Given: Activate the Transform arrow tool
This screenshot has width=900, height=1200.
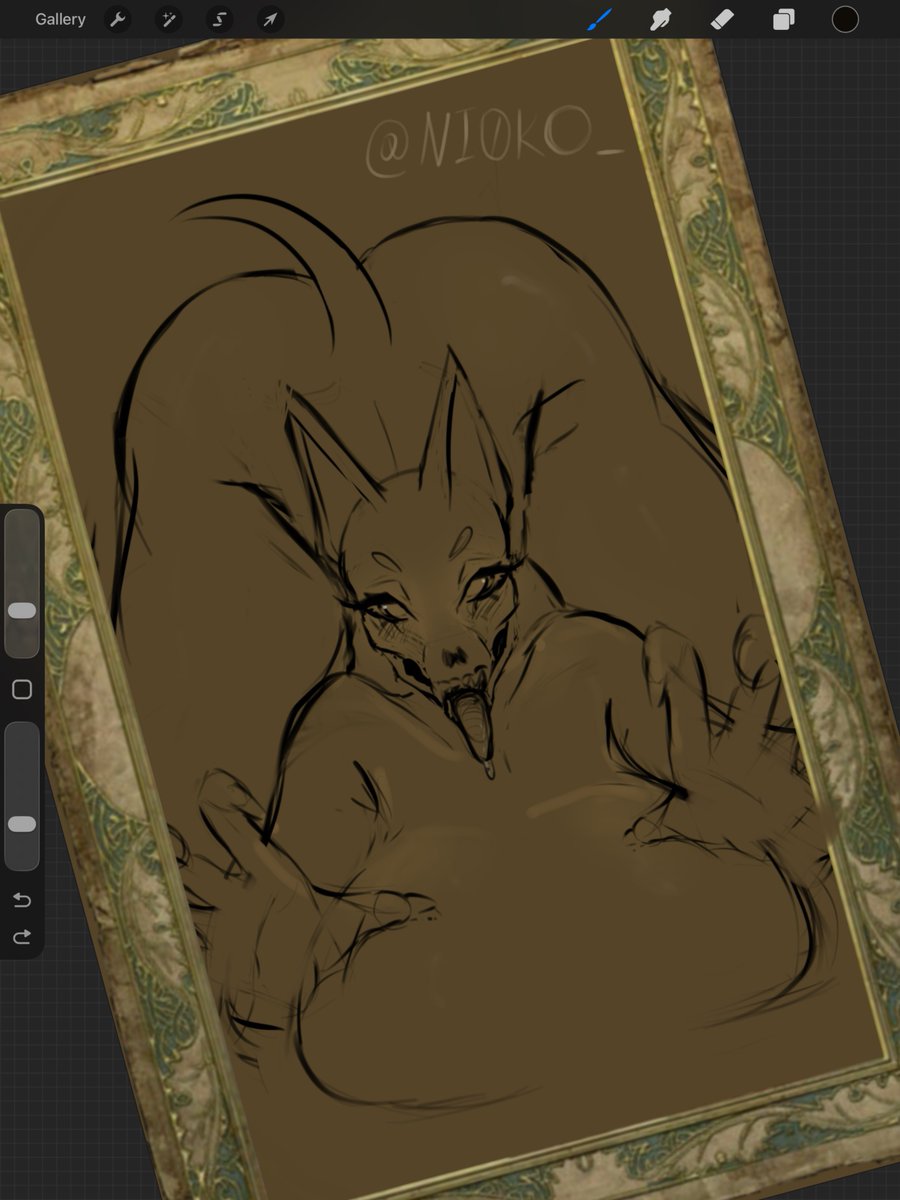Looking at the screenshot, I should click(x=270, y=19).
